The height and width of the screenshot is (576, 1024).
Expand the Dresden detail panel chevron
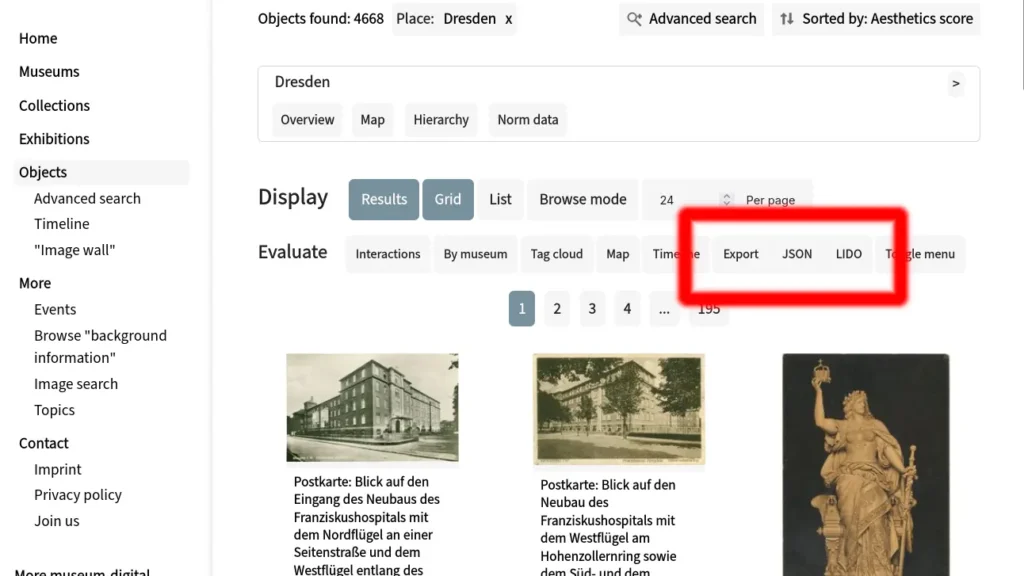[955, 84]
